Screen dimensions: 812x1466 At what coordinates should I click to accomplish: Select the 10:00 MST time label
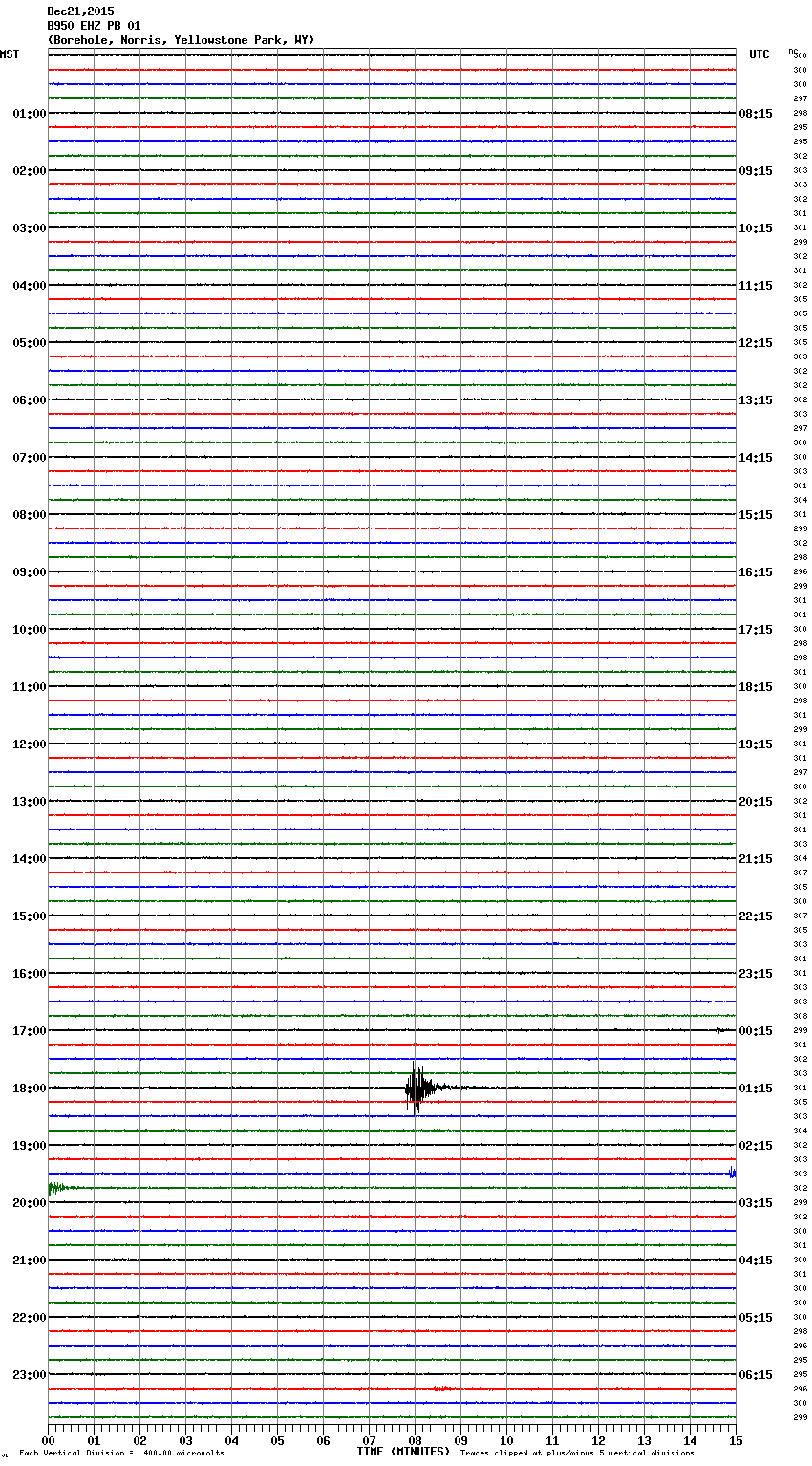pyautogui.click(x=30, y=630)
